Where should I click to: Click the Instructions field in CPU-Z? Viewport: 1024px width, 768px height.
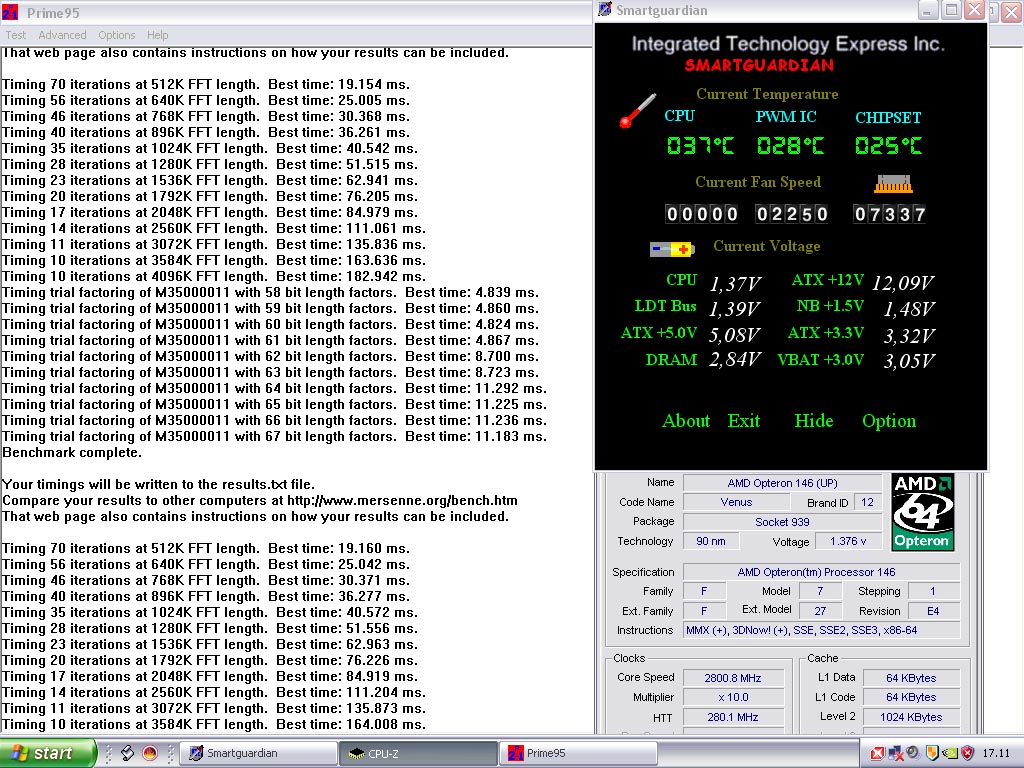(821, 630)
